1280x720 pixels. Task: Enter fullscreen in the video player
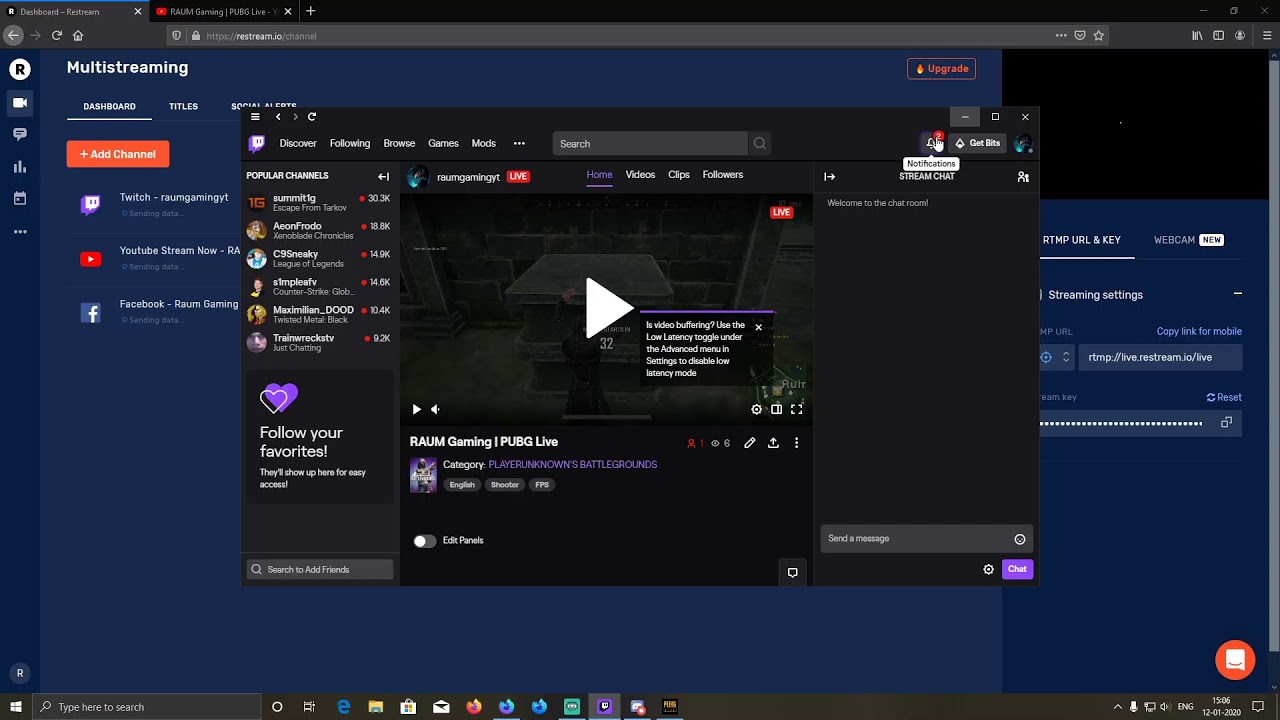797,409
